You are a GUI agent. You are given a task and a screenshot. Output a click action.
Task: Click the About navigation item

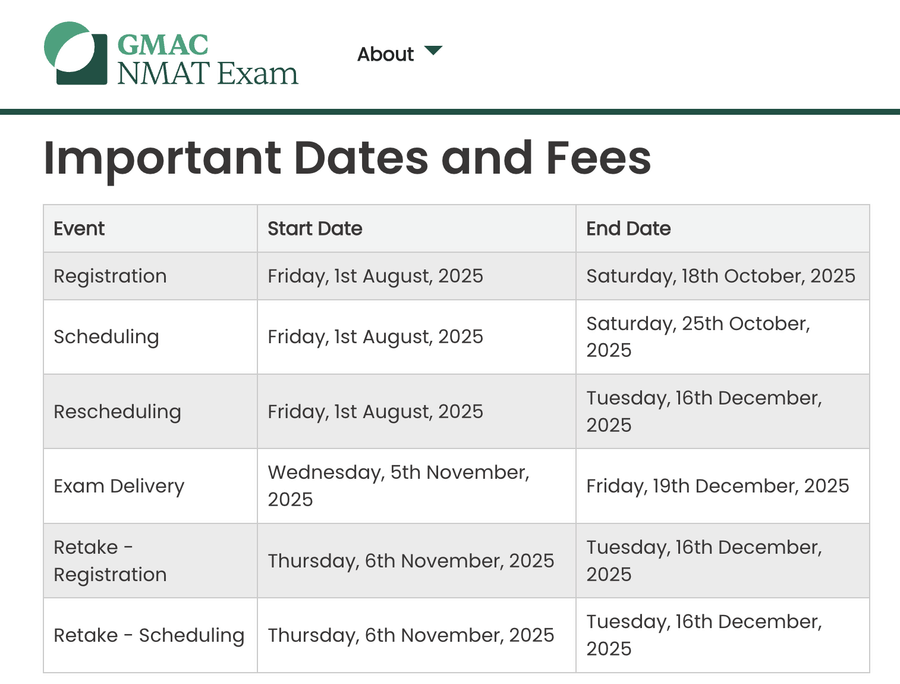click(x=386, y=54)
